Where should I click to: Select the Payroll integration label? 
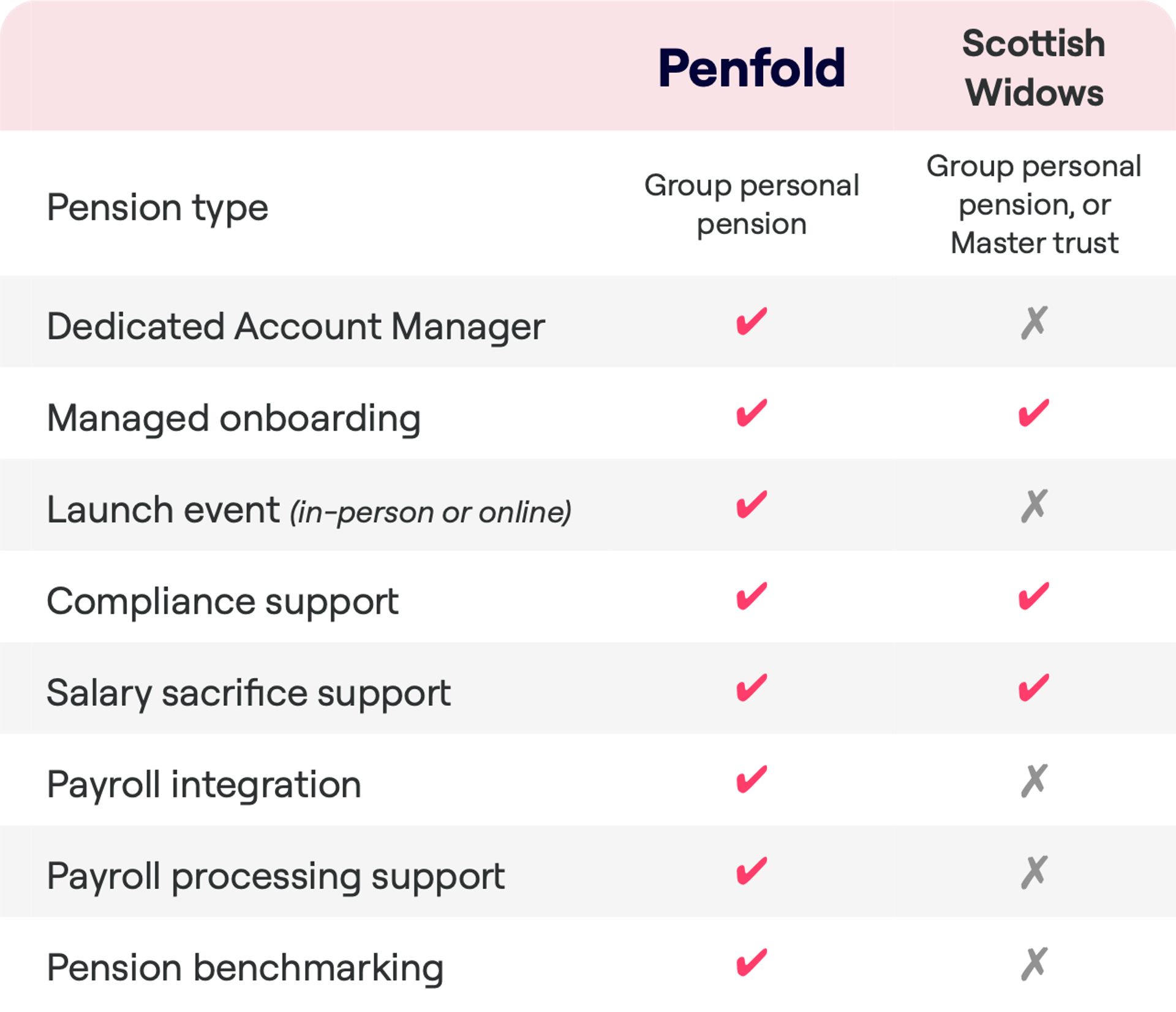pos(204,785)
